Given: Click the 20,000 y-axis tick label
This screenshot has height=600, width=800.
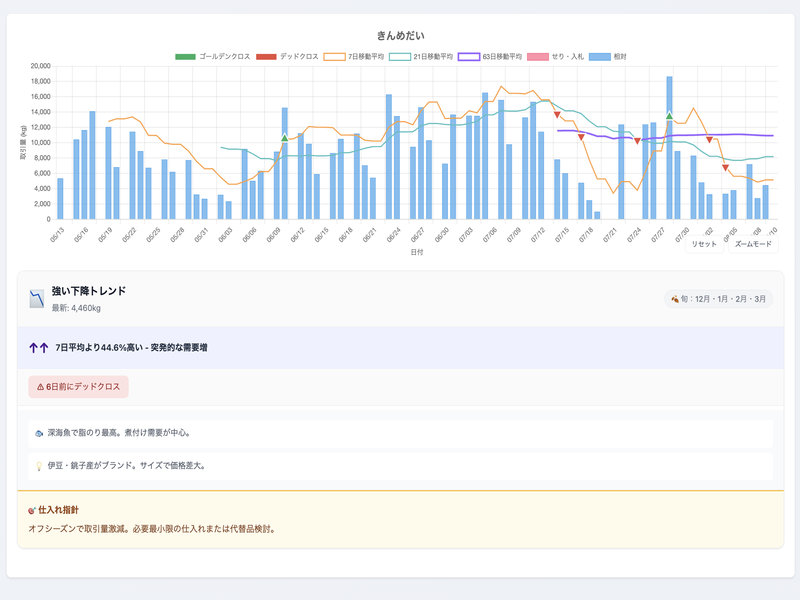Looking at the screenshot, I should tap(40, 66).
